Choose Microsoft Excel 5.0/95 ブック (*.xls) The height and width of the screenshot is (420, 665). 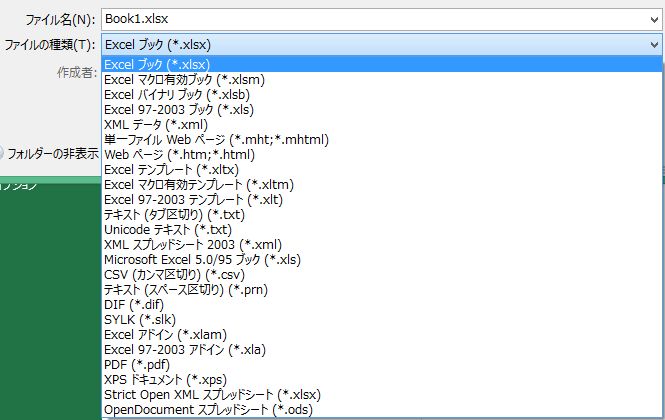point(382,260)
